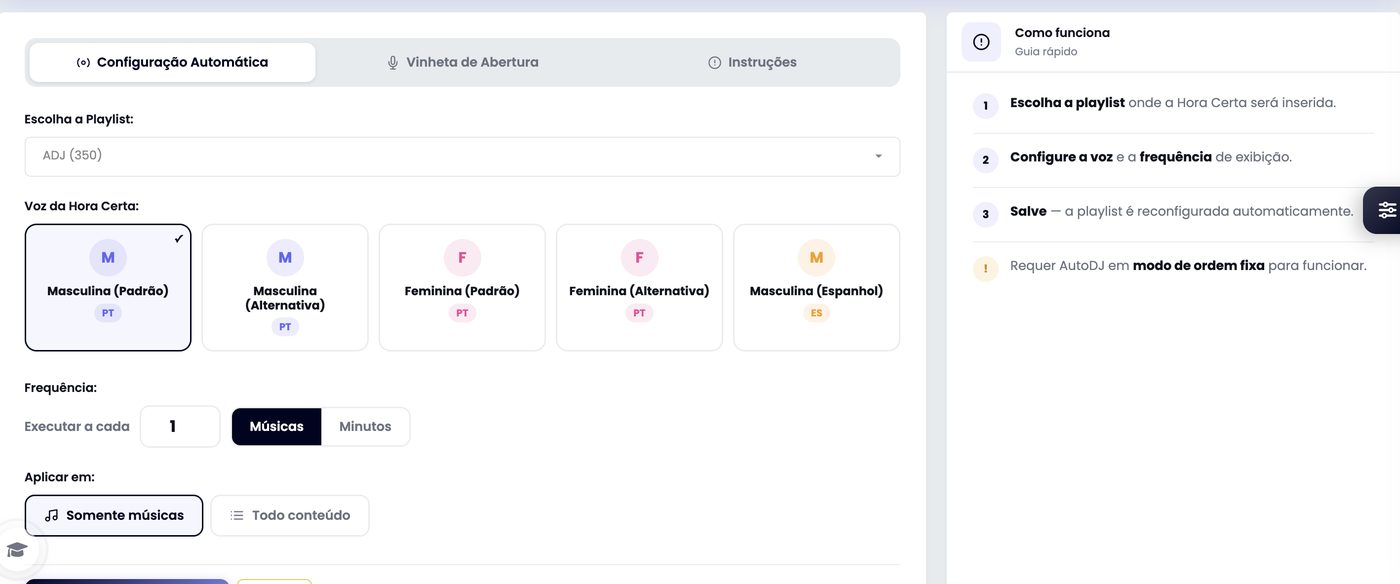This screenshot has height=584, width=1400.
Task: Choose Todo conteúdo option
Action: 289,515
